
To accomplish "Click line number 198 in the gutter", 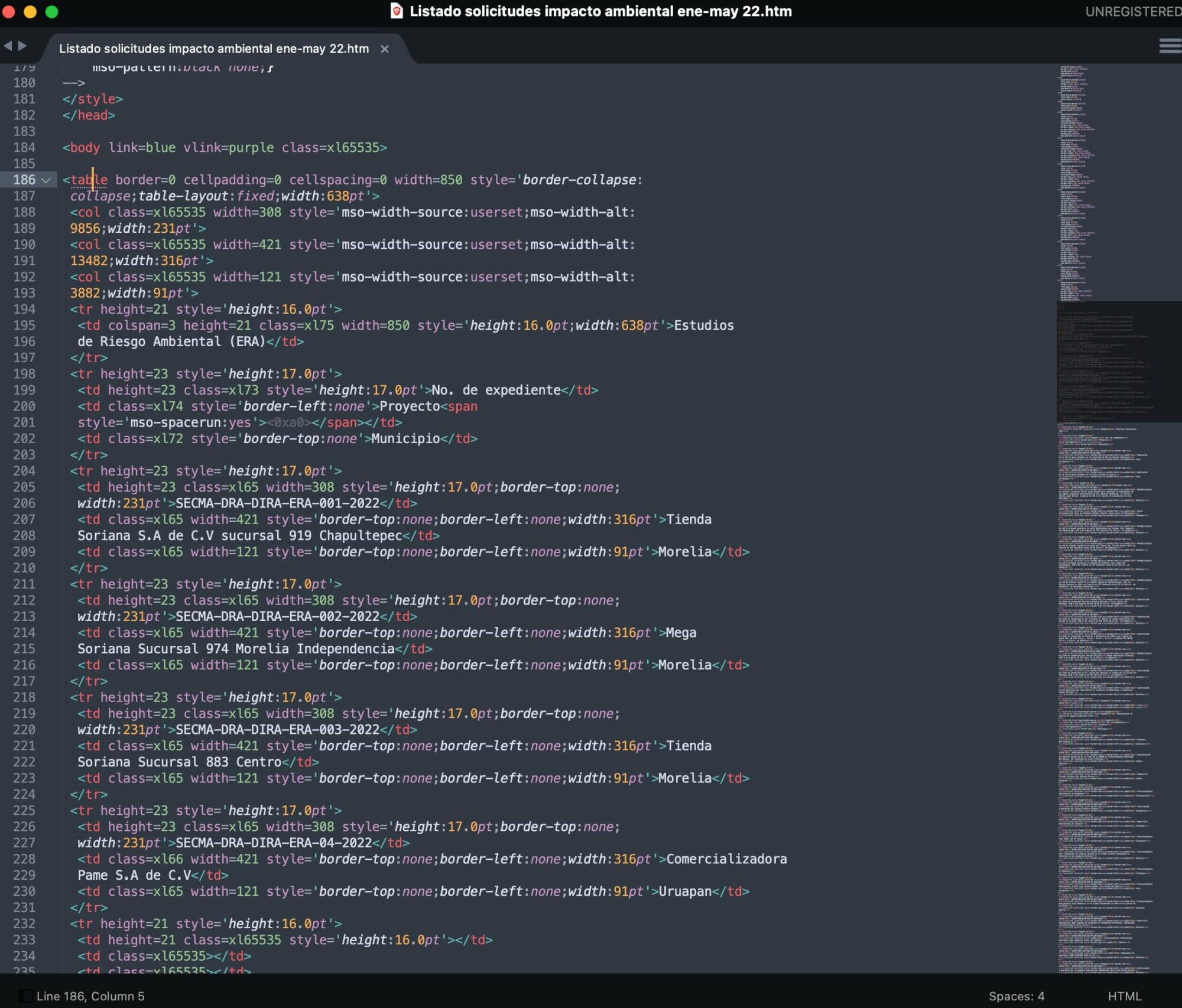I will pos(24,374).
